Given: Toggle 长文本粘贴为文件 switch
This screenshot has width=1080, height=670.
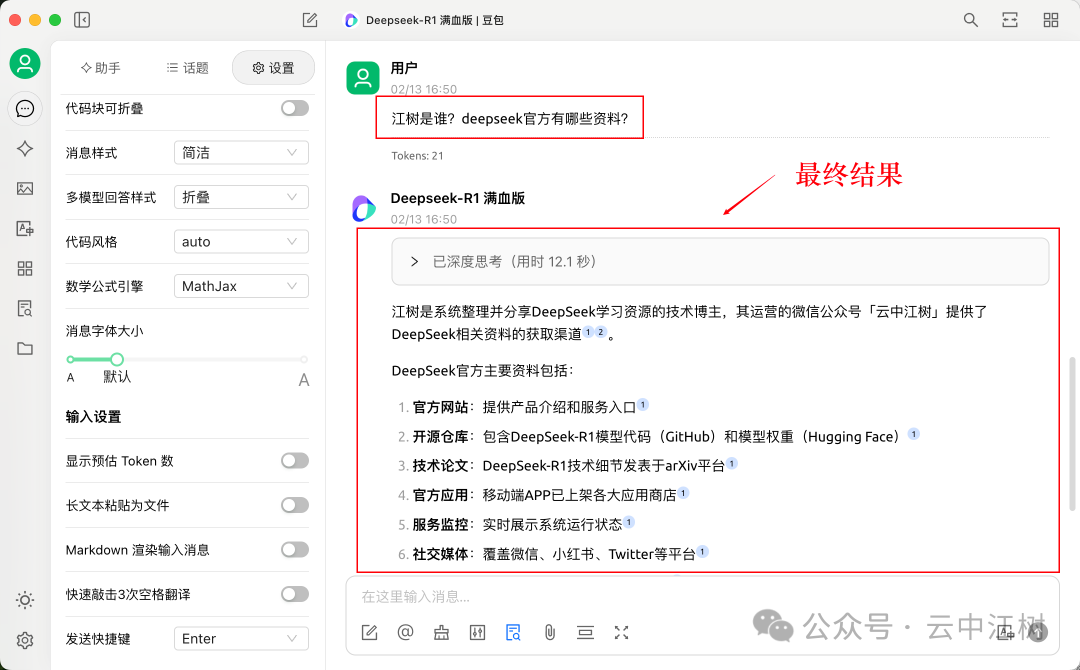Looking at the screenshot, I should click(x=295, y=505).
